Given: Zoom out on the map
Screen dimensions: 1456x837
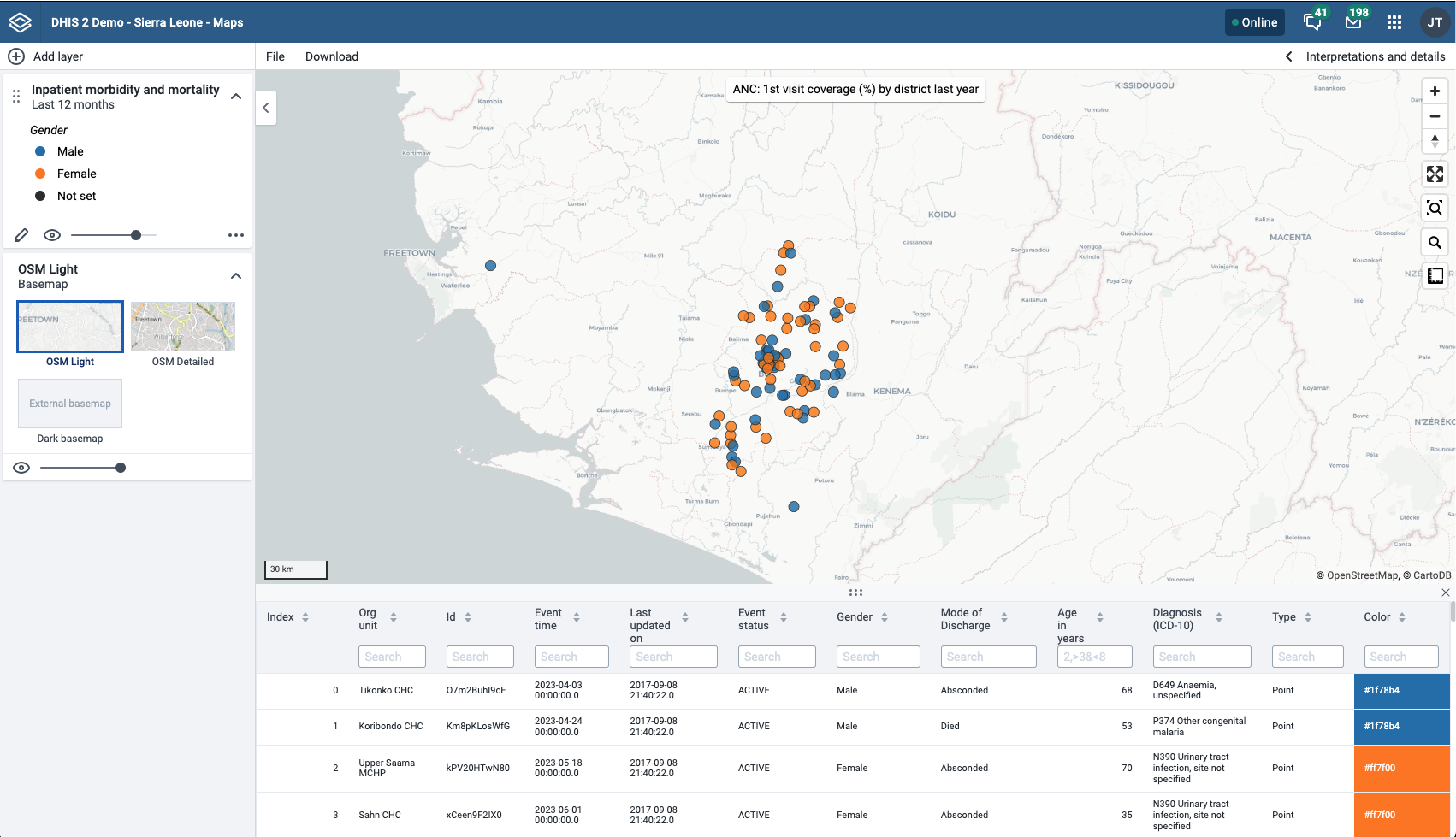Looking at the screenshot, I should [1435, 116].
